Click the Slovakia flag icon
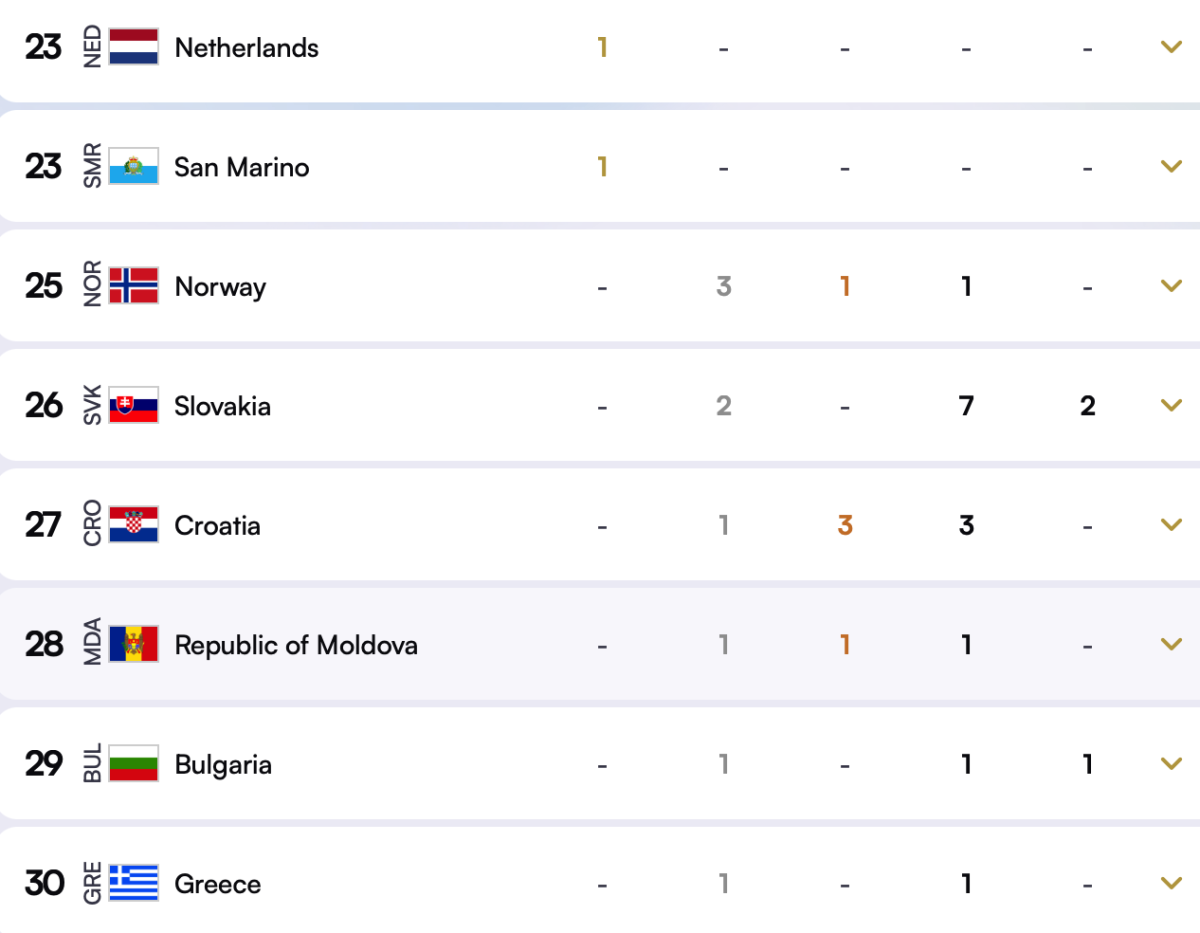Viewport: 1200px width, 933px height. tap(134, 405)
